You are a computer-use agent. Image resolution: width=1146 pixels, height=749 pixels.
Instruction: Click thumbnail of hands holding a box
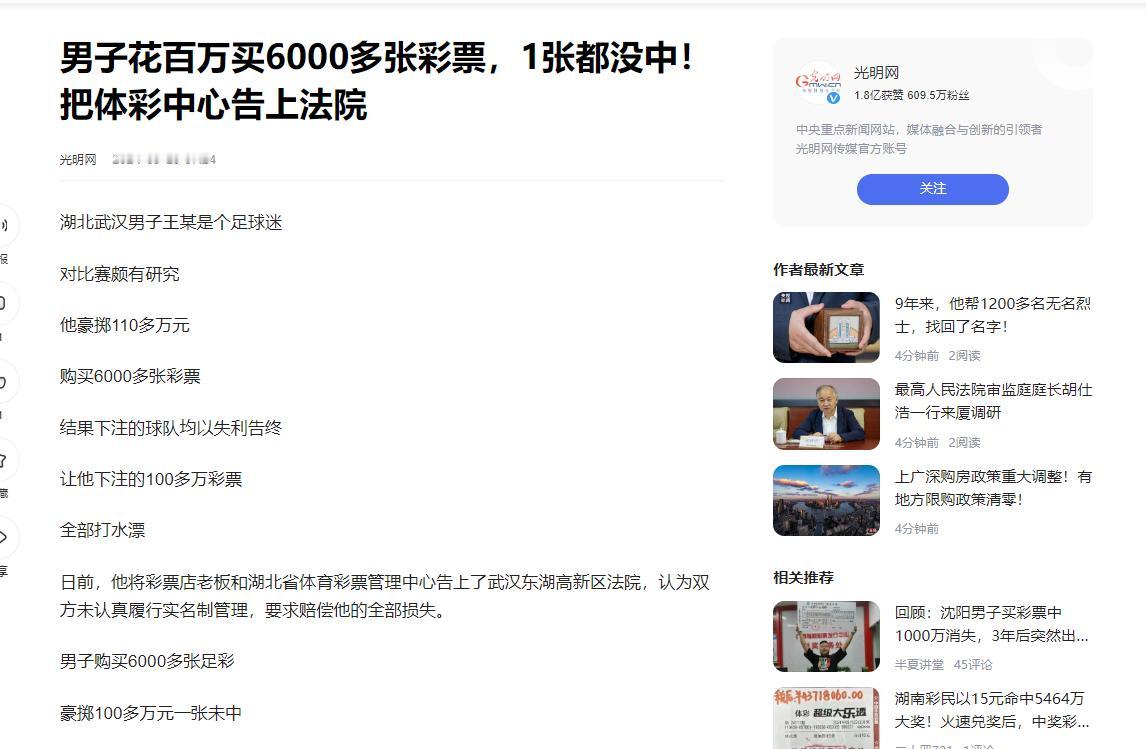click(x=827, y=327)
